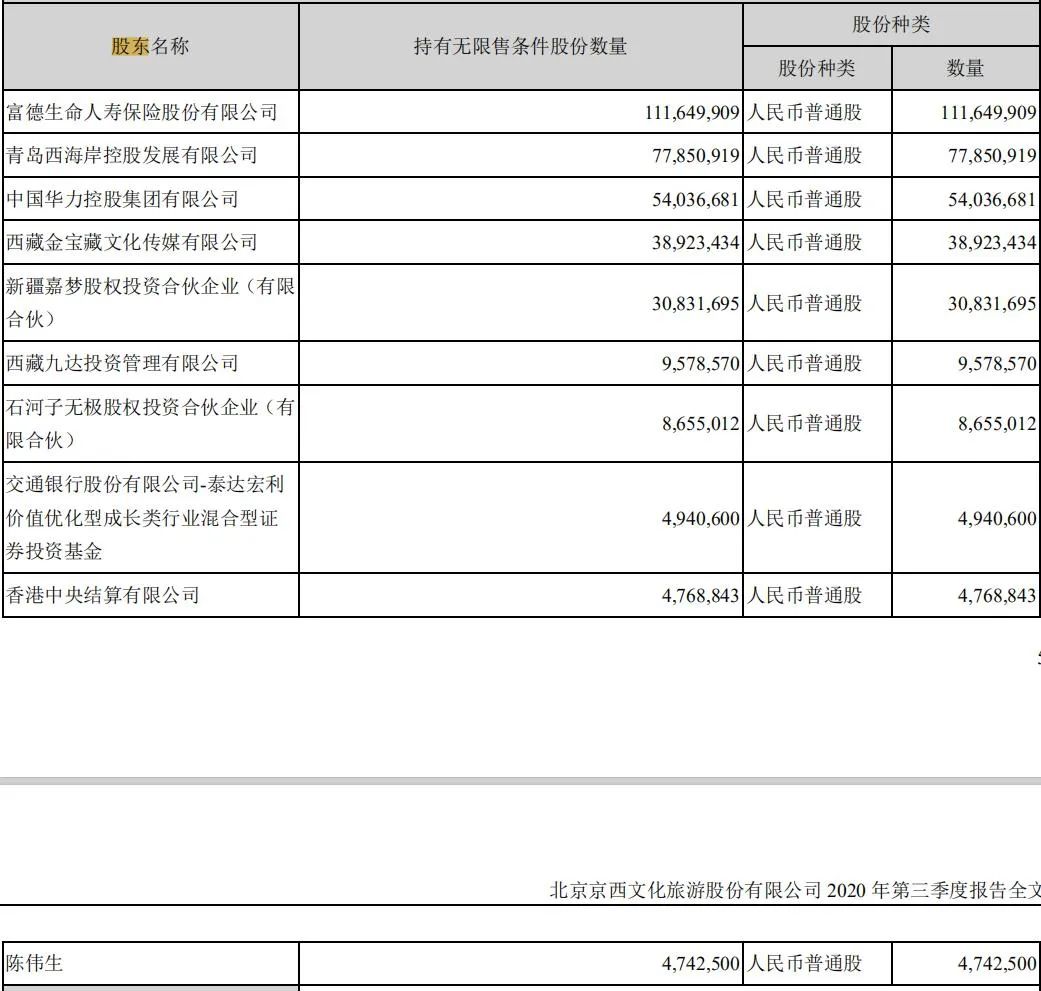Select shareholder 西藏金宝藏文化传媒有限公司

(x=132, y=242)
